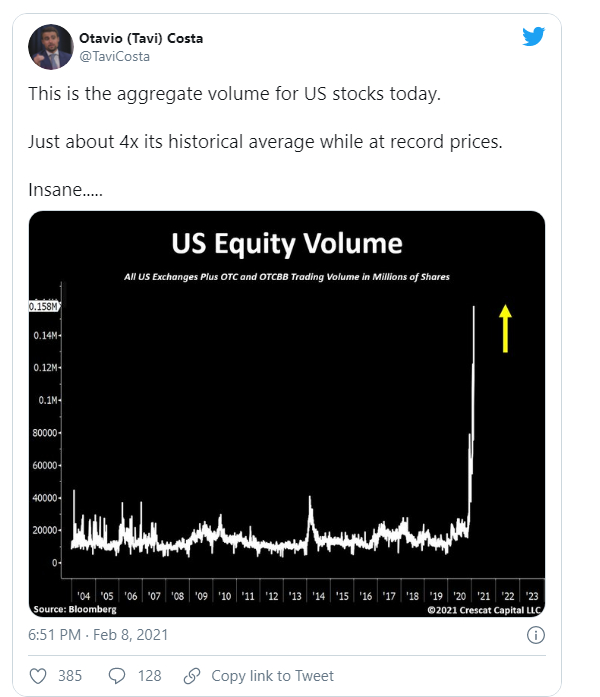Open Tavi Costa's profile avatar
The width and height of the screenshot is (600, 697).
(51, 47)
